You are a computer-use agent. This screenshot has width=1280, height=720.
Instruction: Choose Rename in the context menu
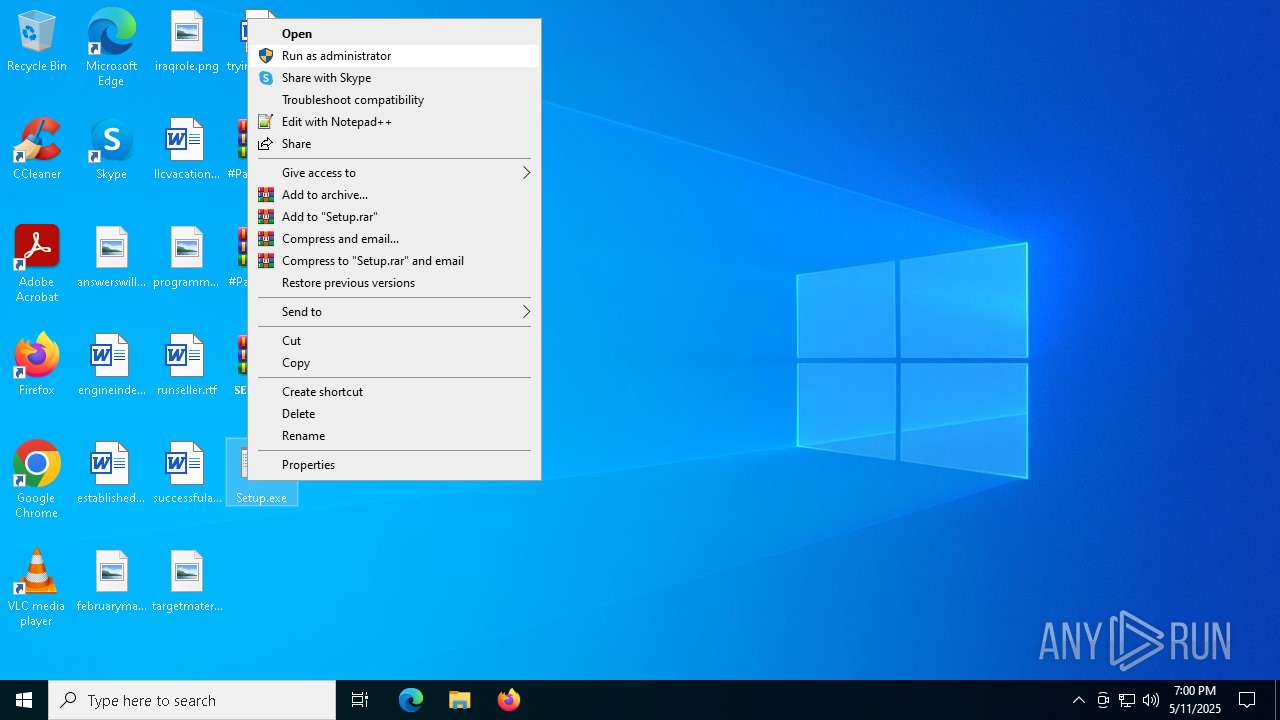click(x=394, y=436)
